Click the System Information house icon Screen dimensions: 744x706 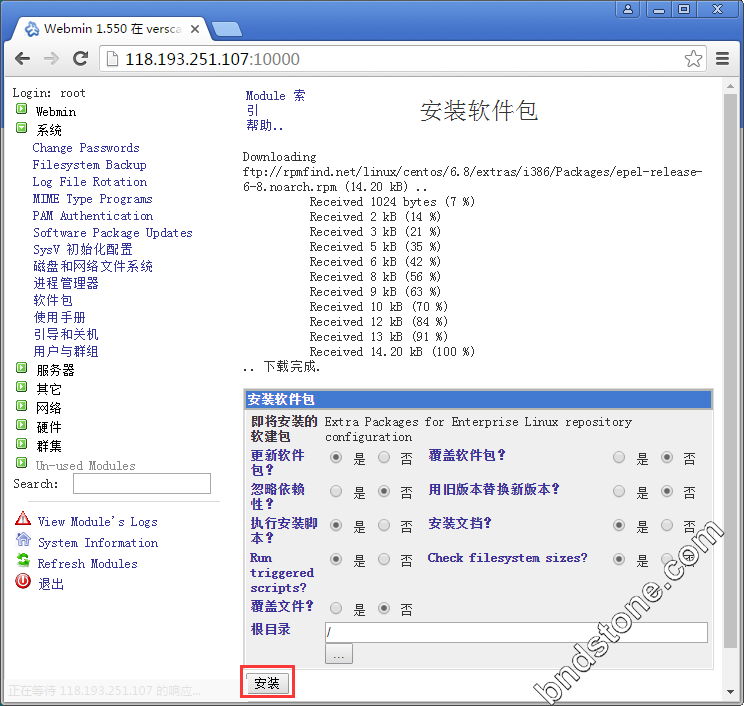[x=23, y=539]
